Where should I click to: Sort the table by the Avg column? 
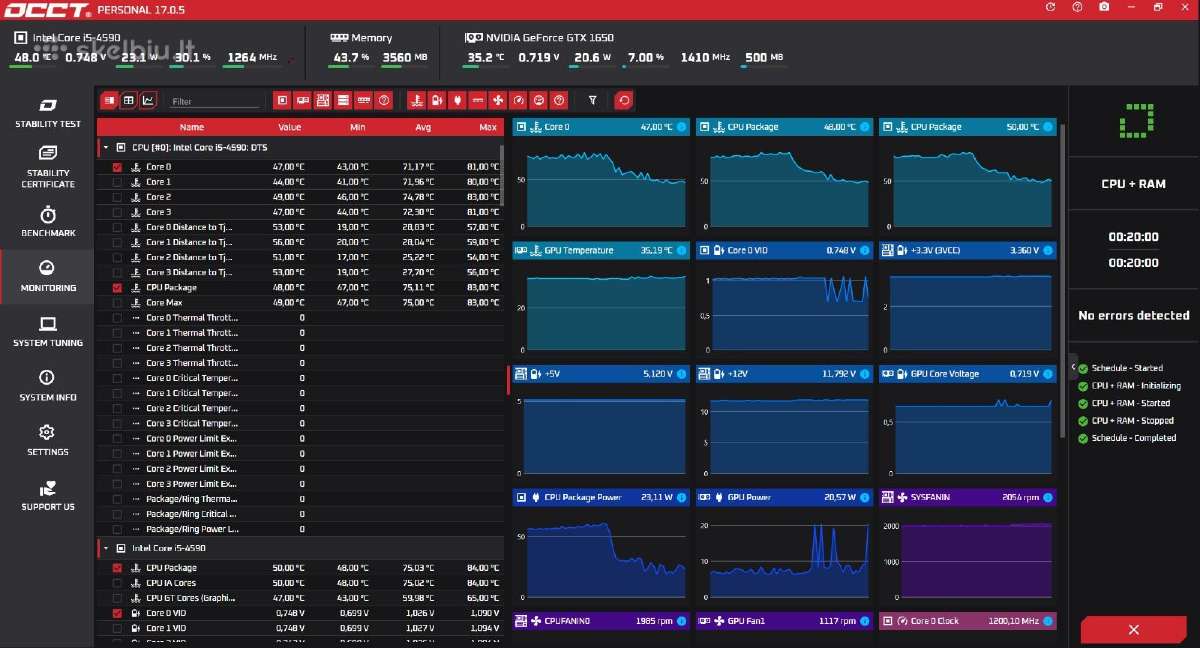click(423, 127)
